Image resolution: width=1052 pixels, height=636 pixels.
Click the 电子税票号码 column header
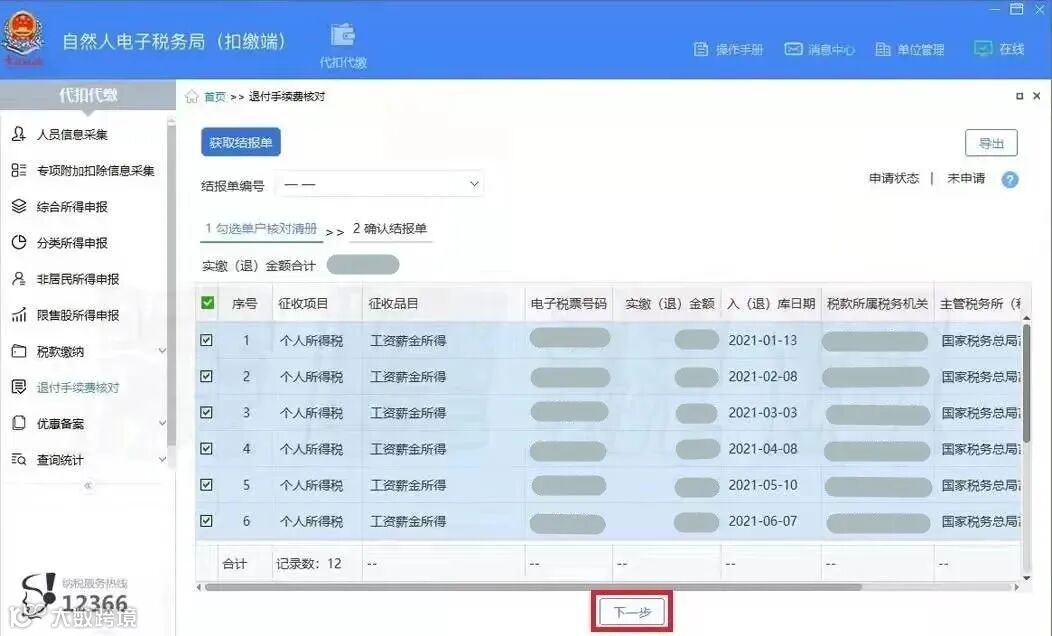(568, 304)
